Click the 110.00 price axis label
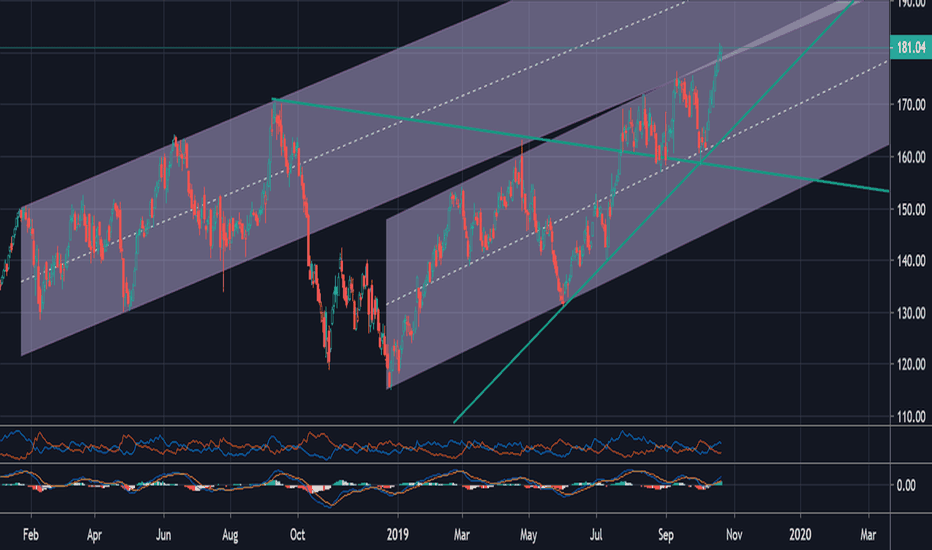Image resolution: width=932 pixels, height=550 pixels. point(911,417)
